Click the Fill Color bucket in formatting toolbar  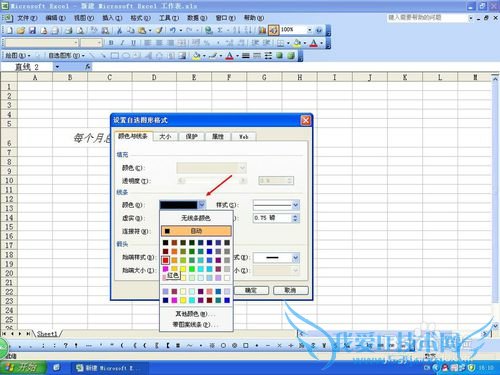pos(297,43)
